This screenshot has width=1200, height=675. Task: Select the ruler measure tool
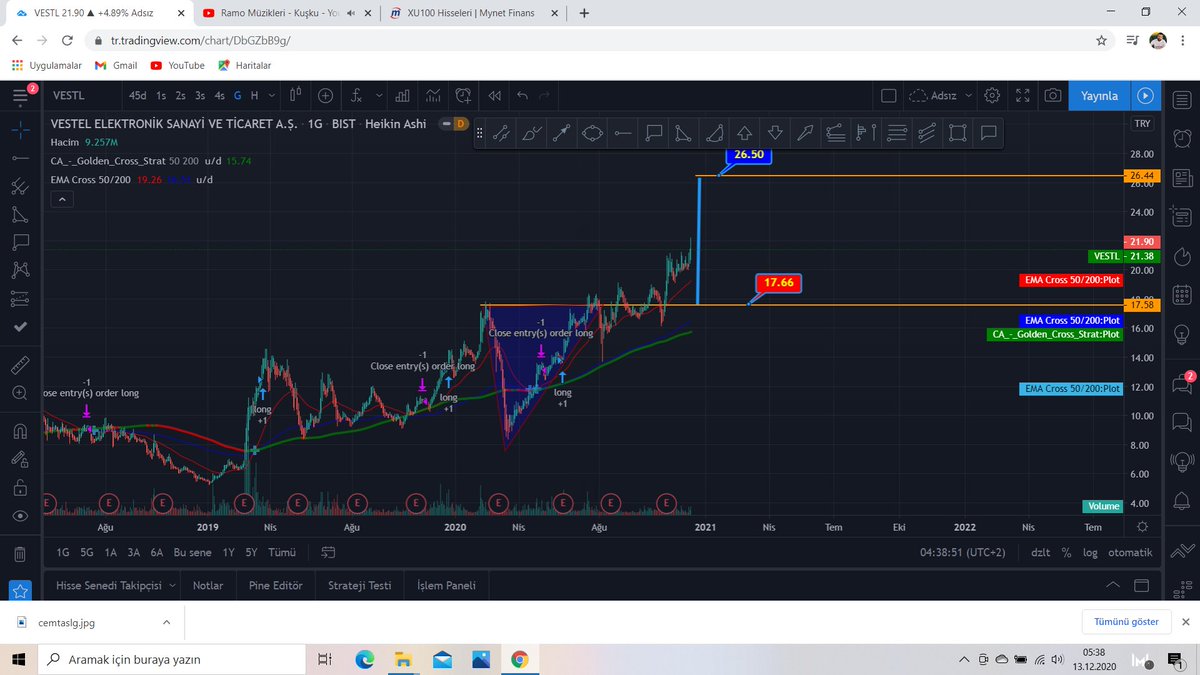point(19,364)
